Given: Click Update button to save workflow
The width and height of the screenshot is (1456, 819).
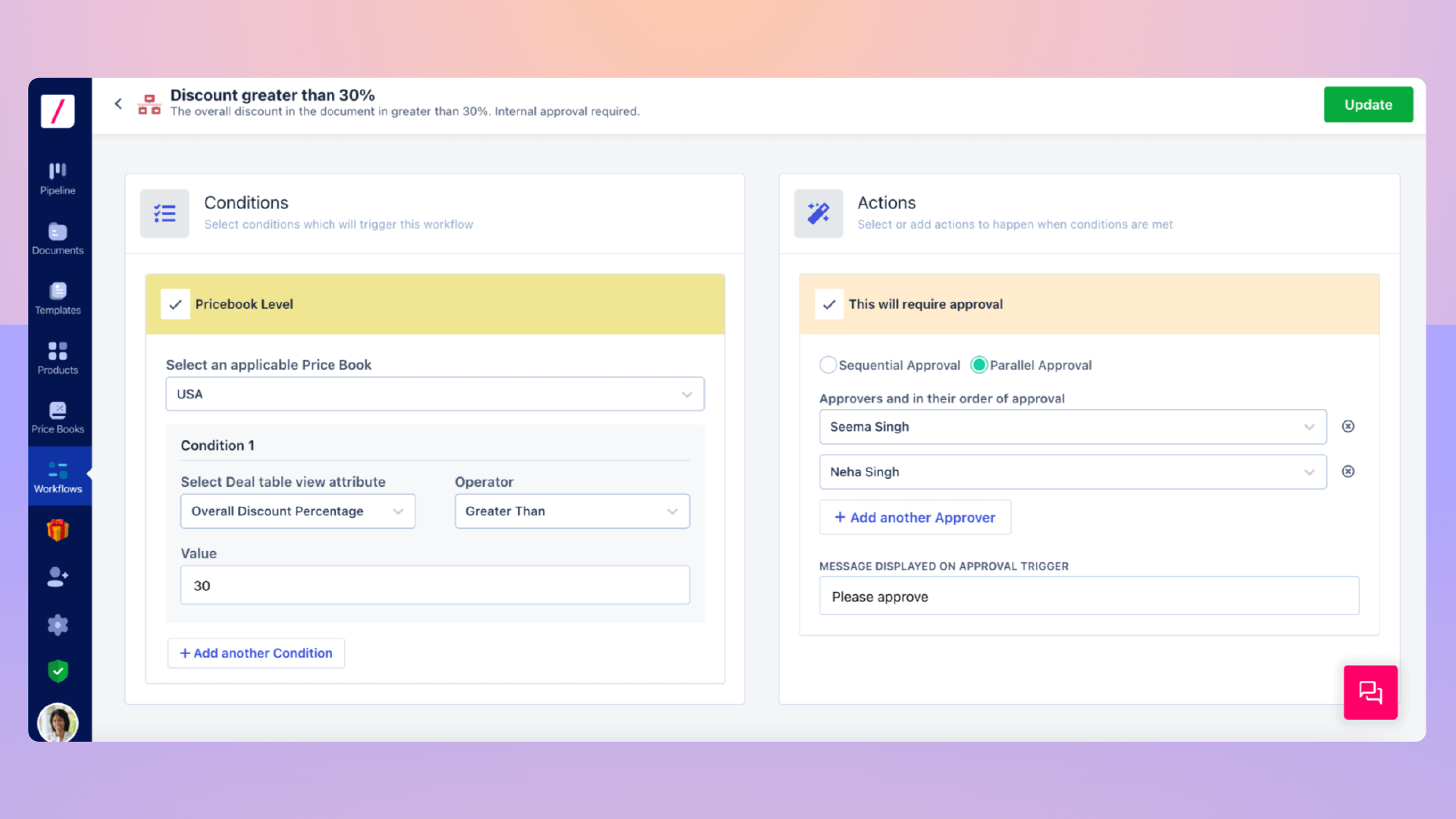Looking at the screenshot, I should pyautogui.click(x=1368, y=104).
